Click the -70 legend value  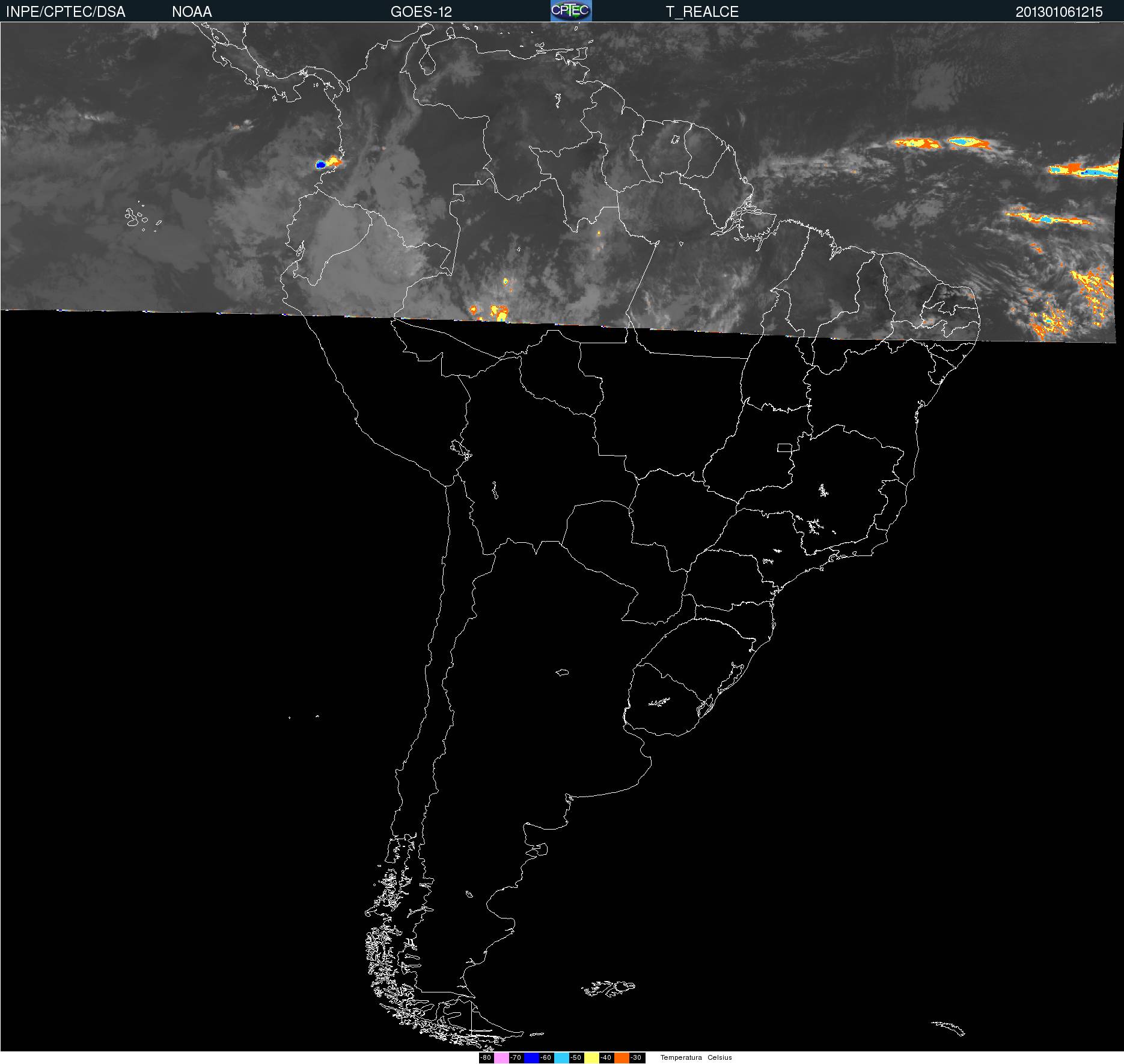coord(516,1058)
